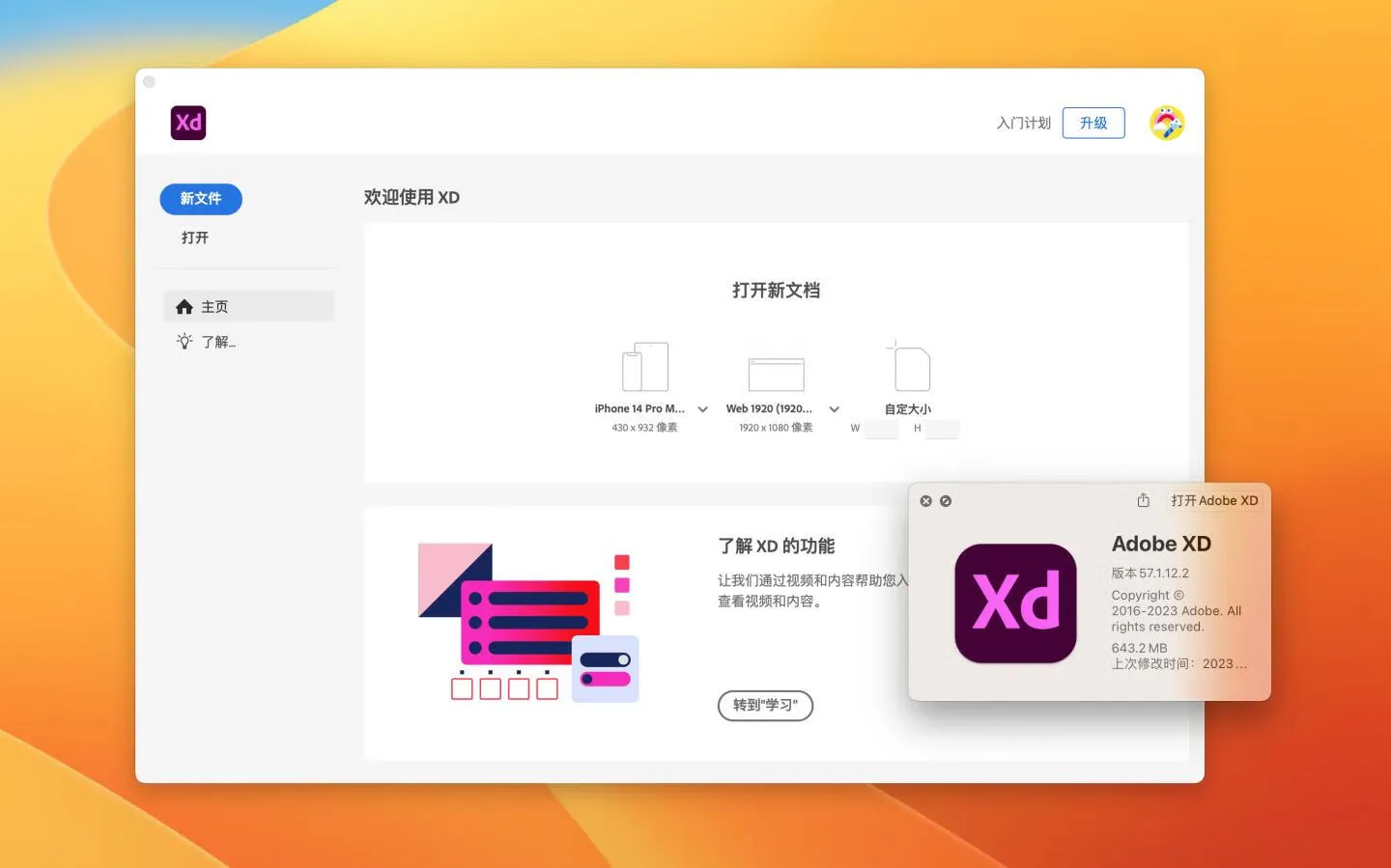Image resolution: width=1391 pixels, height=868 pixels.
Task: Select the iPhone 14 Pro Max artboard icon
Action: [x=644, y=367]
